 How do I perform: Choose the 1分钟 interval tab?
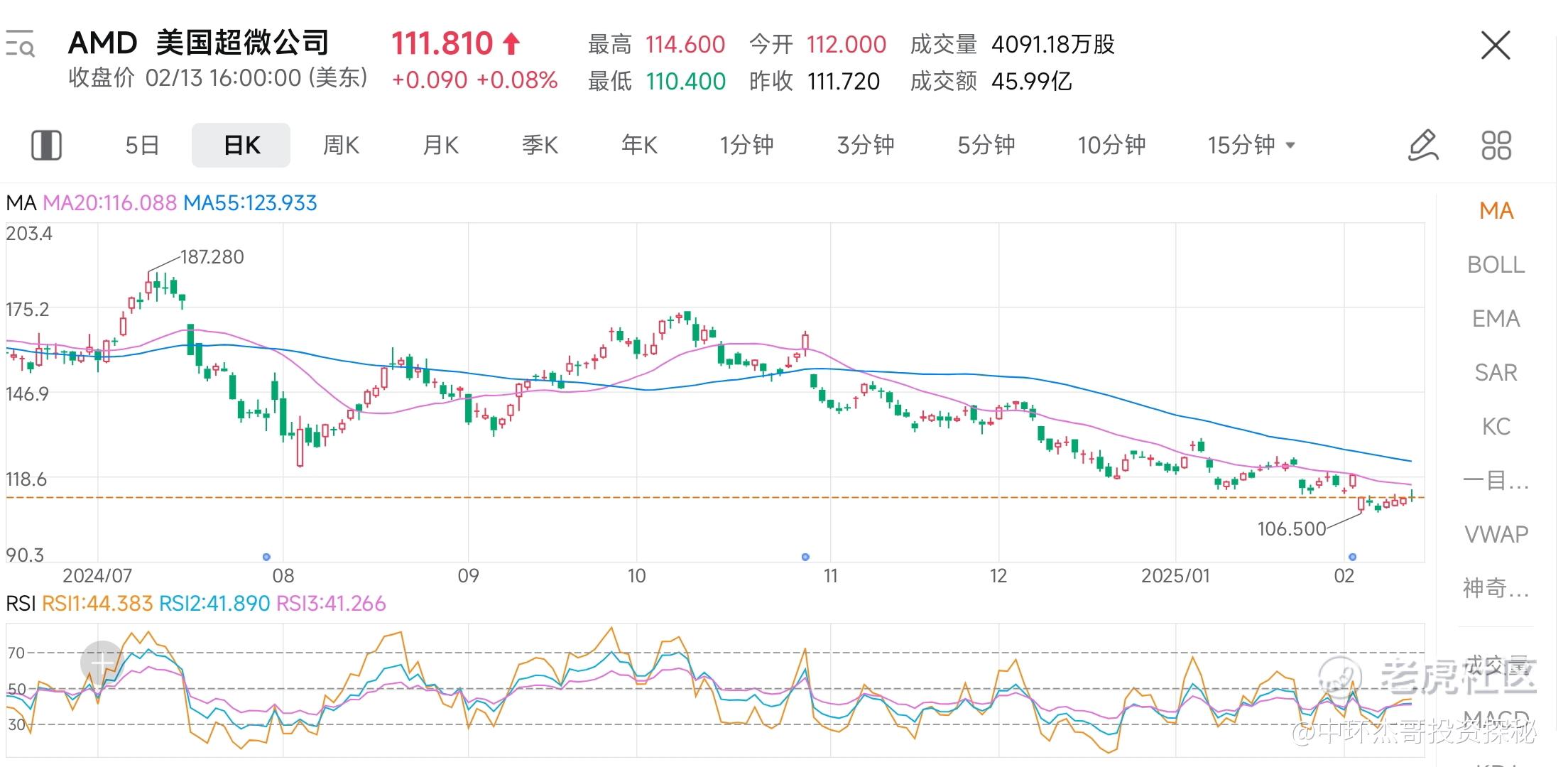[746, 146]
